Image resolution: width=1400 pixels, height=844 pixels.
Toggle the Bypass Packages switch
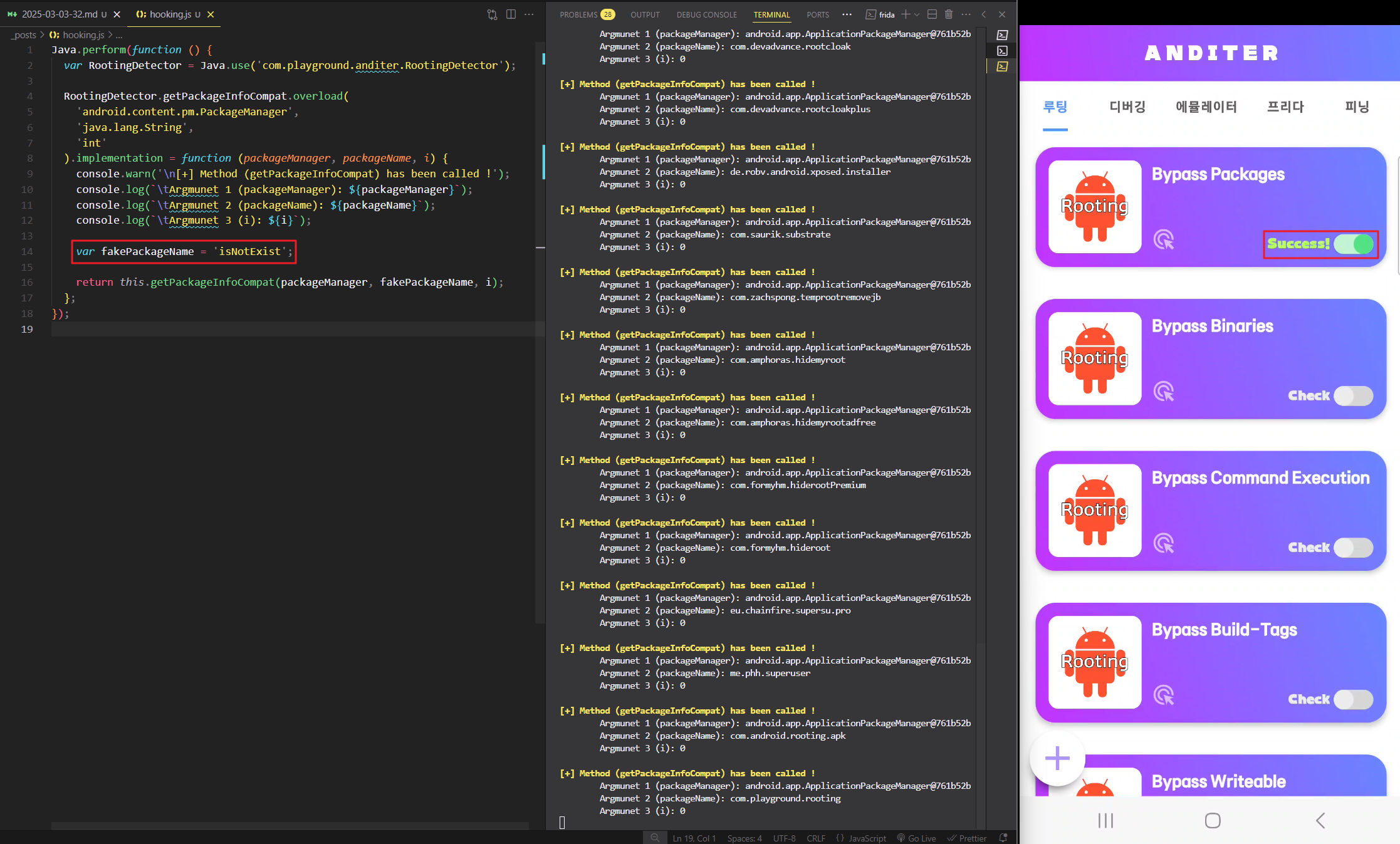pos(1354,244)
